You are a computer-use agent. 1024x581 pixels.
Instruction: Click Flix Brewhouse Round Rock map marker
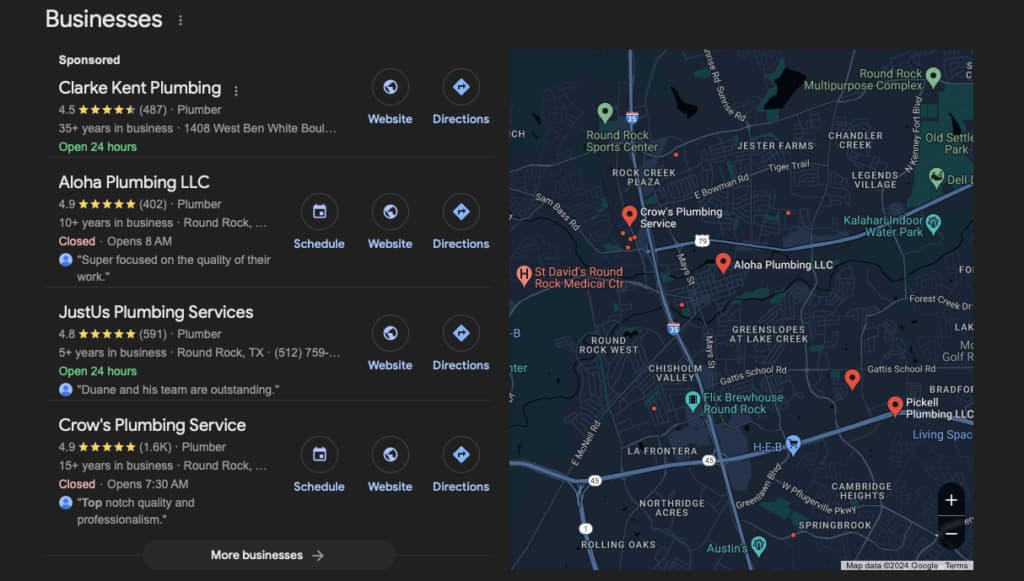692,401
